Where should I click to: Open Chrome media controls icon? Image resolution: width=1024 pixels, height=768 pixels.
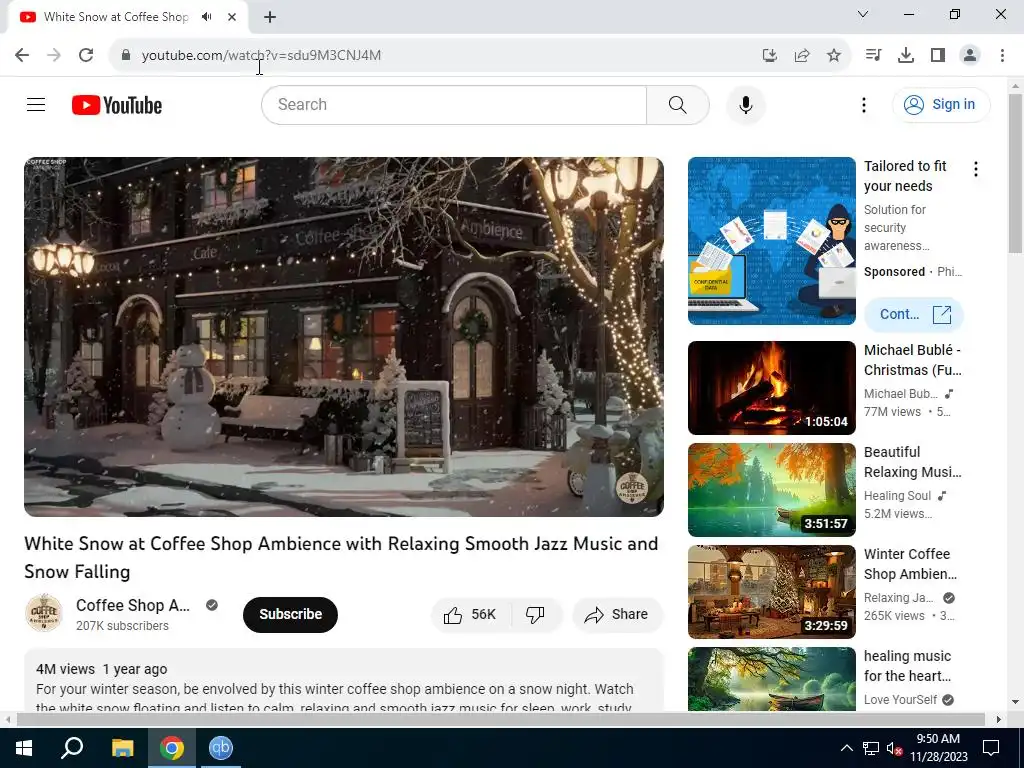pos(873,56)
